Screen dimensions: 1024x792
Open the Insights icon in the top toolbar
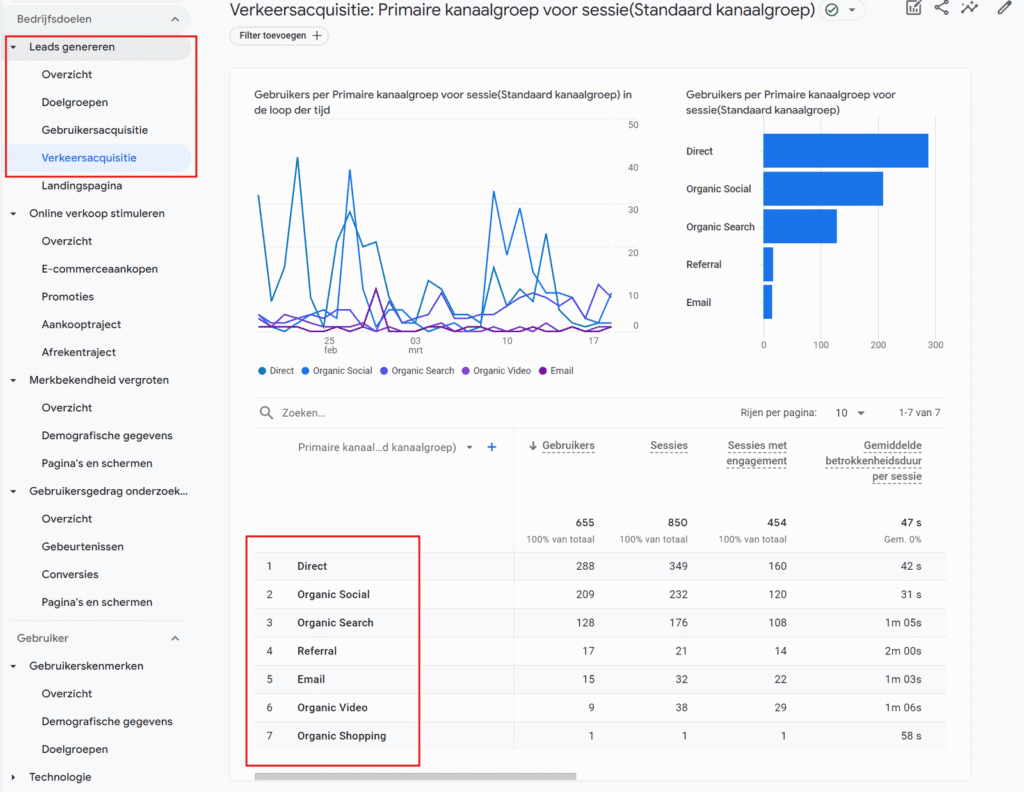click(968, 8)
